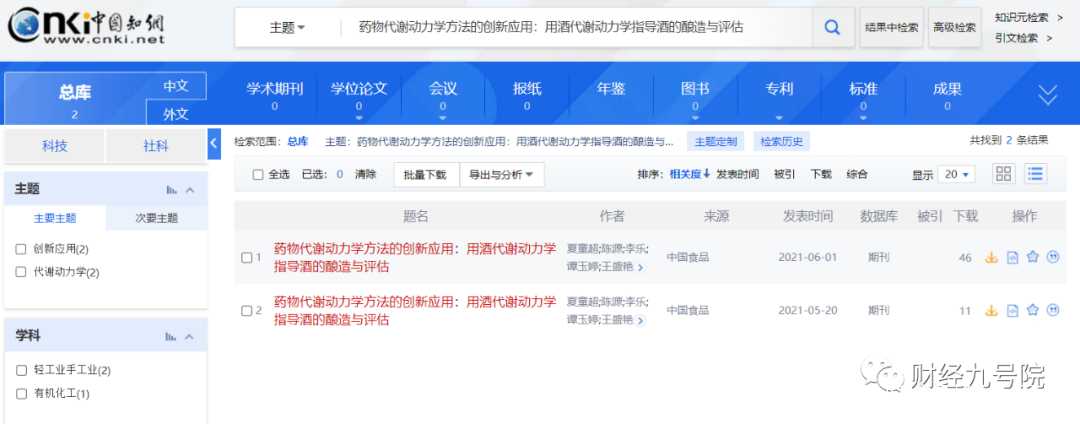Open the 主题 search field dropdown
The image size is (1080, 424).
pyautogui.click(x=287, y=28)
